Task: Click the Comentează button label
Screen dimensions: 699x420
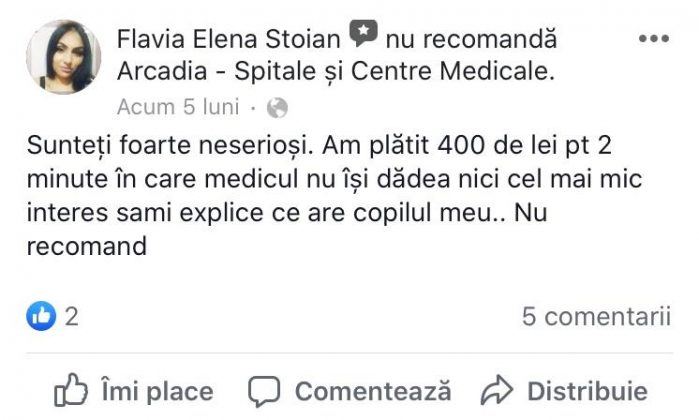Action: (x=373, y=391)
